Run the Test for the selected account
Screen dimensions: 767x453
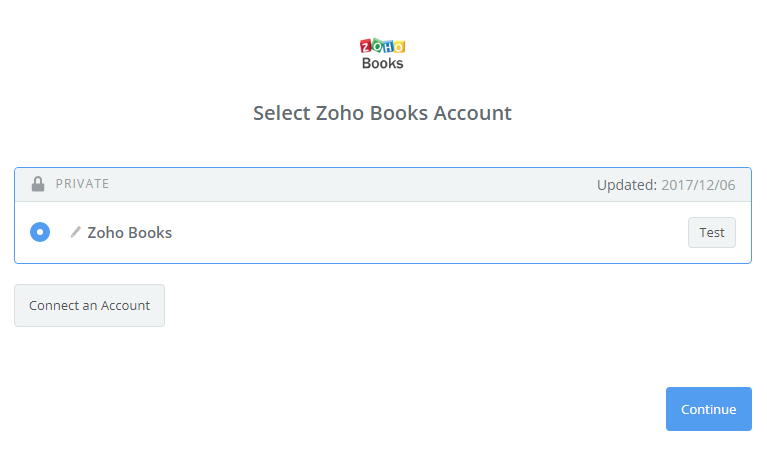pos(712,232)
